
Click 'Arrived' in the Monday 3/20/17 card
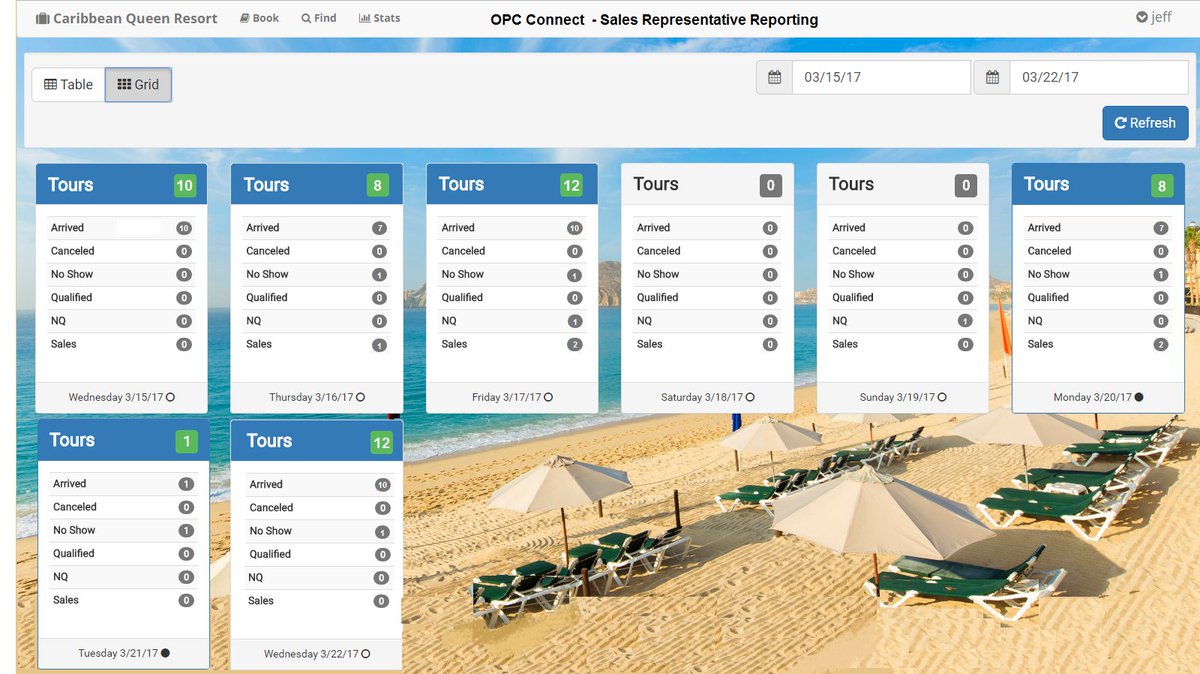[x=1044, y=228]
